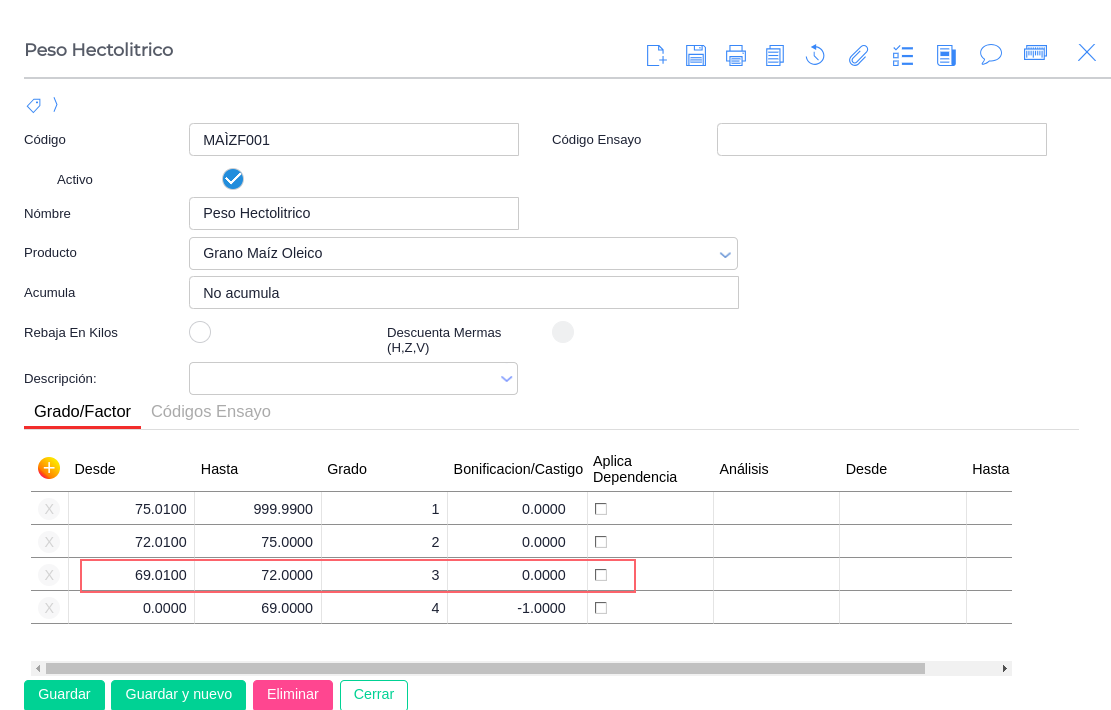Toggle the Activo checkbox

click(x=233, y=179)
